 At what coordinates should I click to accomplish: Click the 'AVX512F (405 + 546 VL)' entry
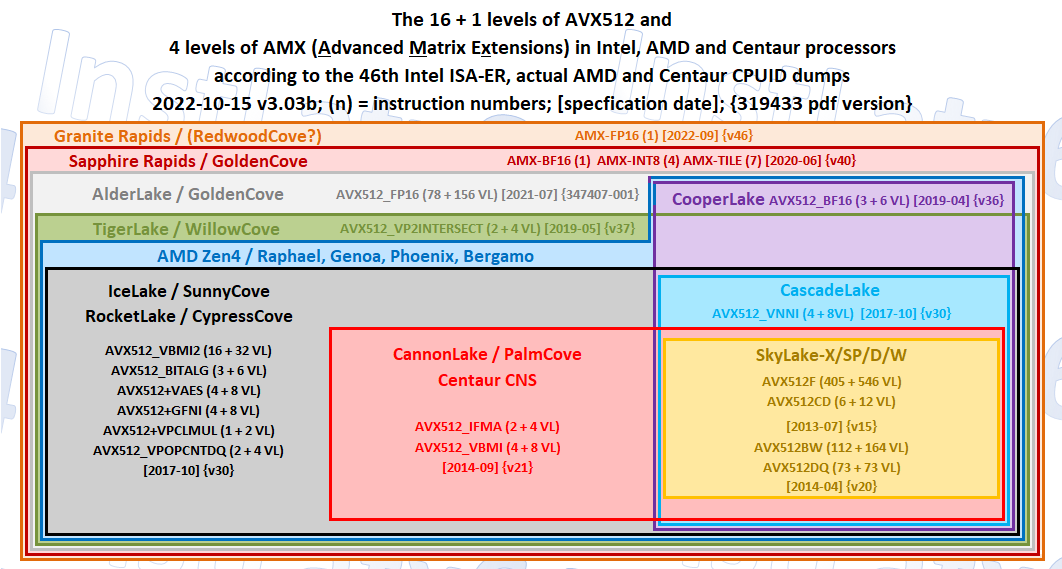tap(832, 381)
